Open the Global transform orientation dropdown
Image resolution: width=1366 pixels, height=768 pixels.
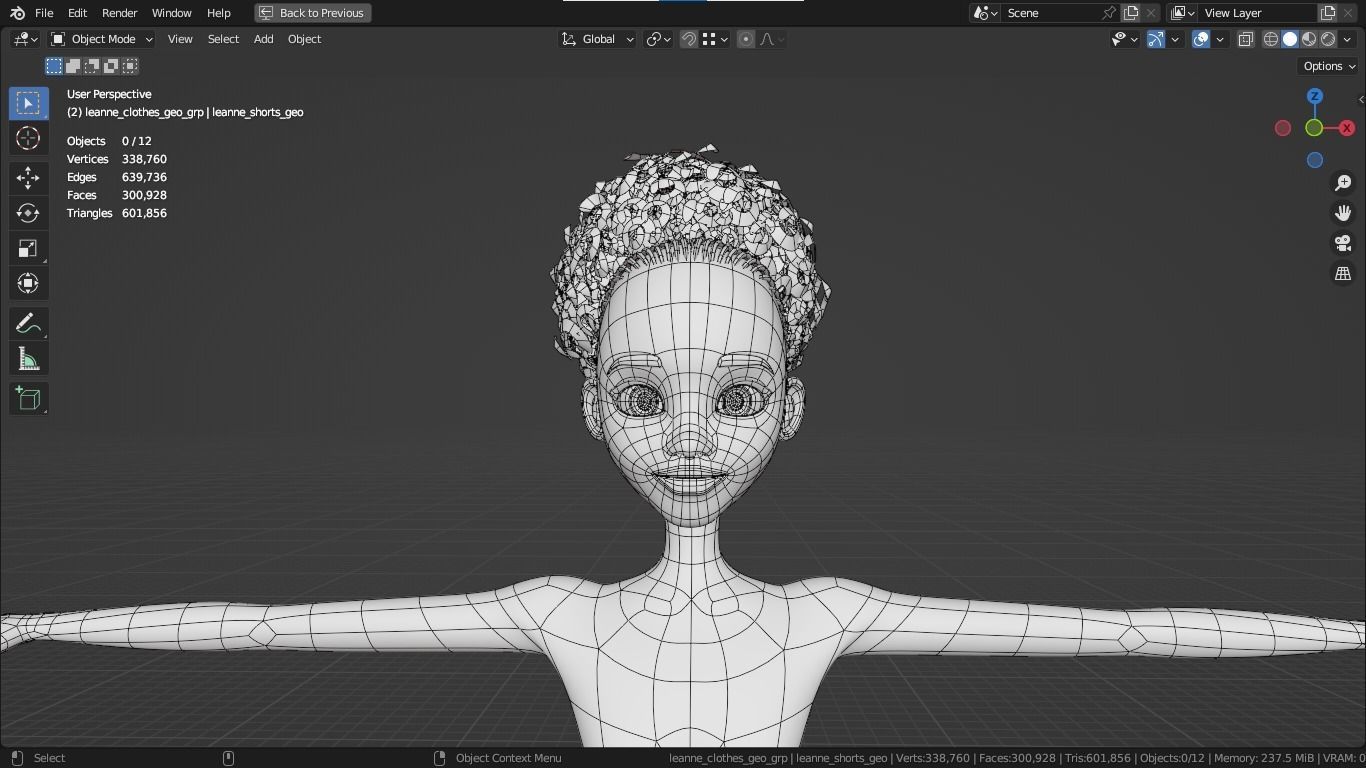(x=597, y=39)
